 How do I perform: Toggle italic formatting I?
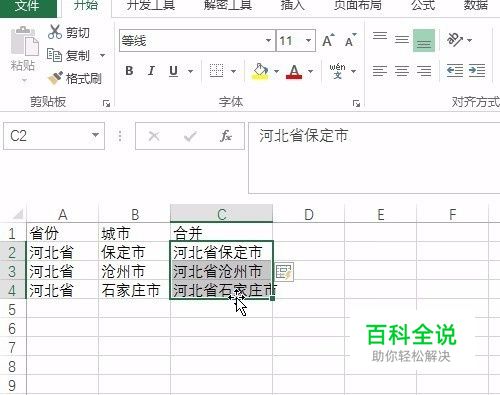[x=151, y=71]
